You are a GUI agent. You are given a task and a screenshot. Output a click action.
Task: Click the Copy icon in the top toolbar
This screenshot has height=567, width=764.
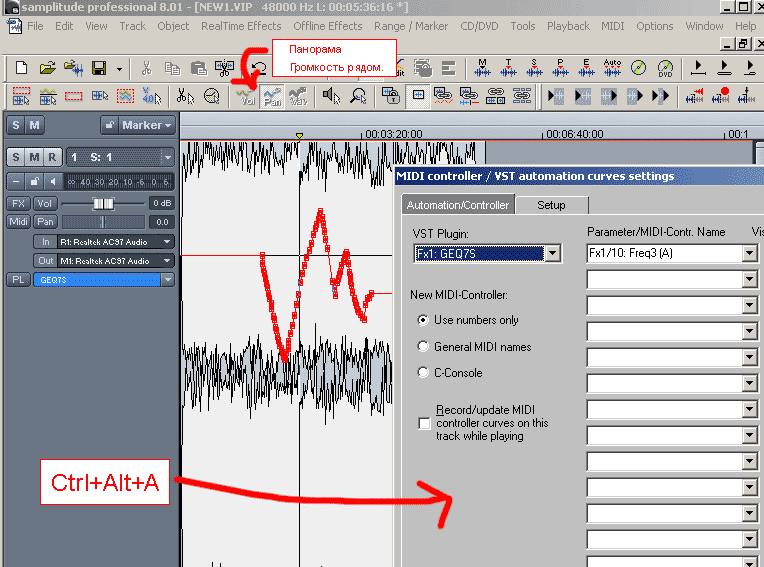pyautogui.click(x=172, y=68)
